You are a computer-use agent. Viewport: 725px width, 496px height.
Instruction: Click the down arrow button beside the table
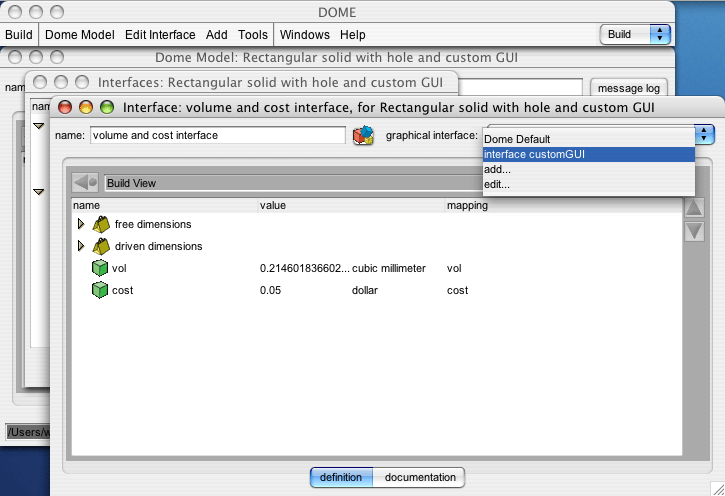694,231
